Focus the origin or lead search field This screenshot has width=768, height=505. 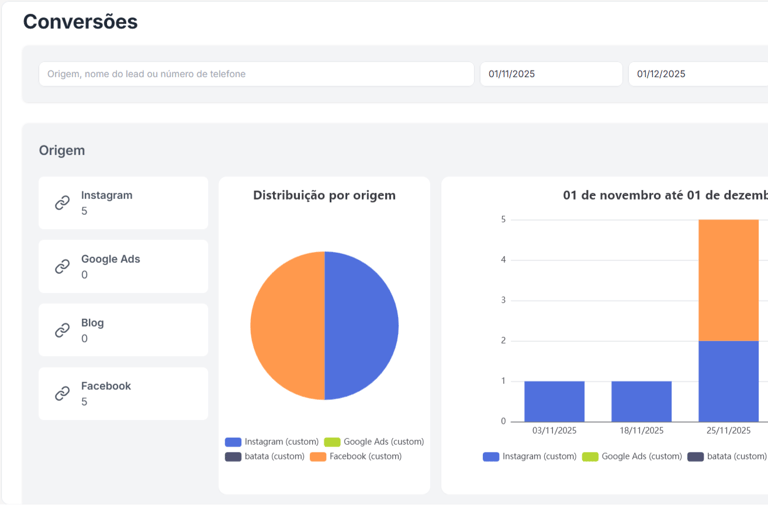[x=256, y=74]
